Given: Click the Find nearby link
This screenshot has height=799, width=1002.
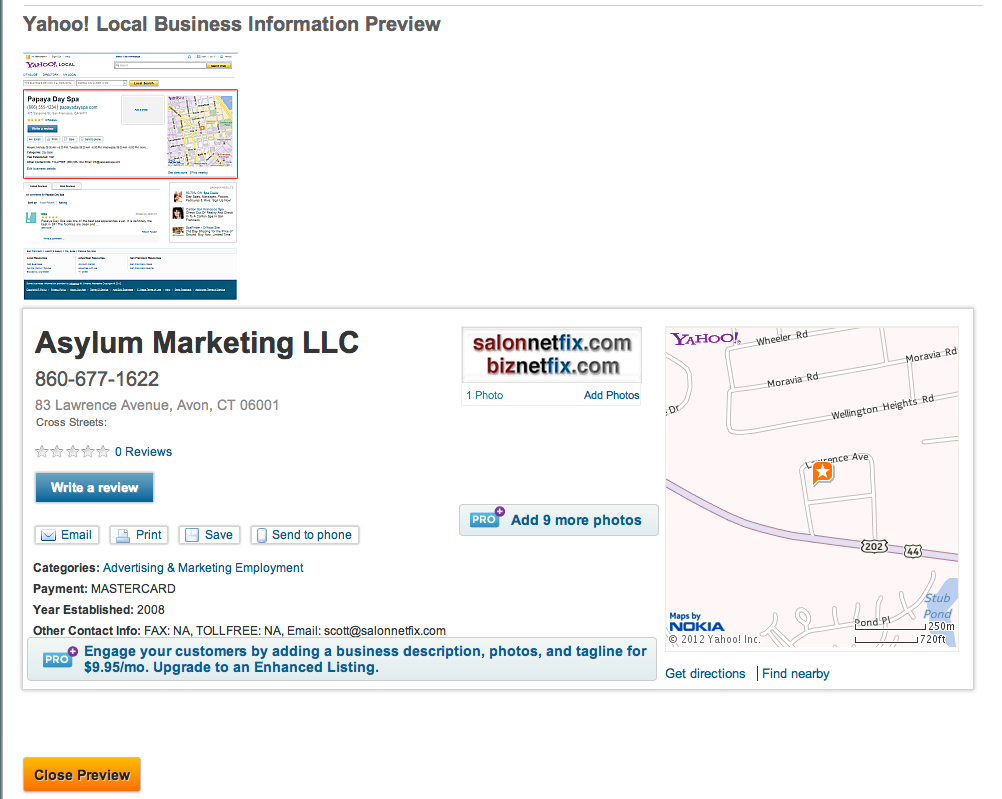Looking at the screenshot, I should tap(795, 674).
